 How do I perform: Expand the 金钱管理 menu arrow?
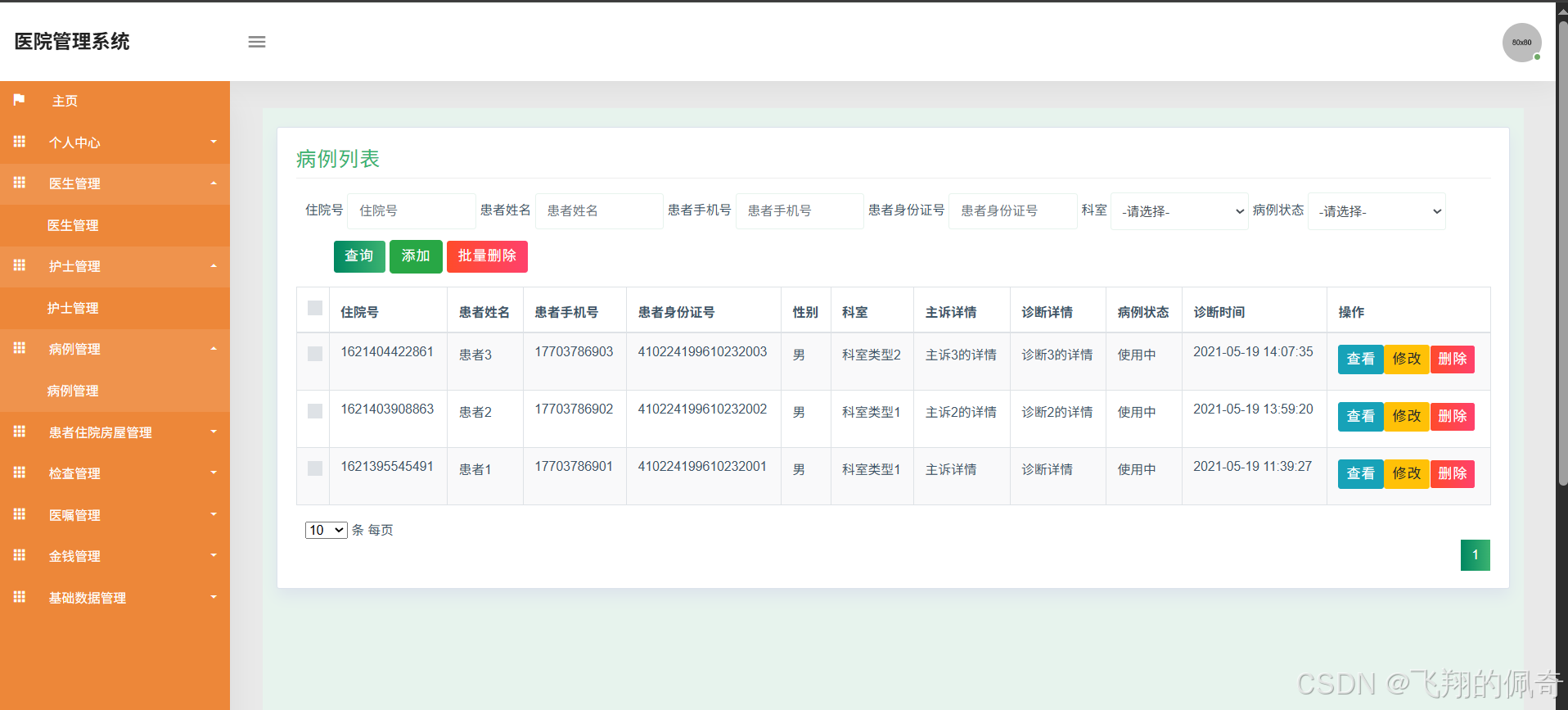point(214,555)
